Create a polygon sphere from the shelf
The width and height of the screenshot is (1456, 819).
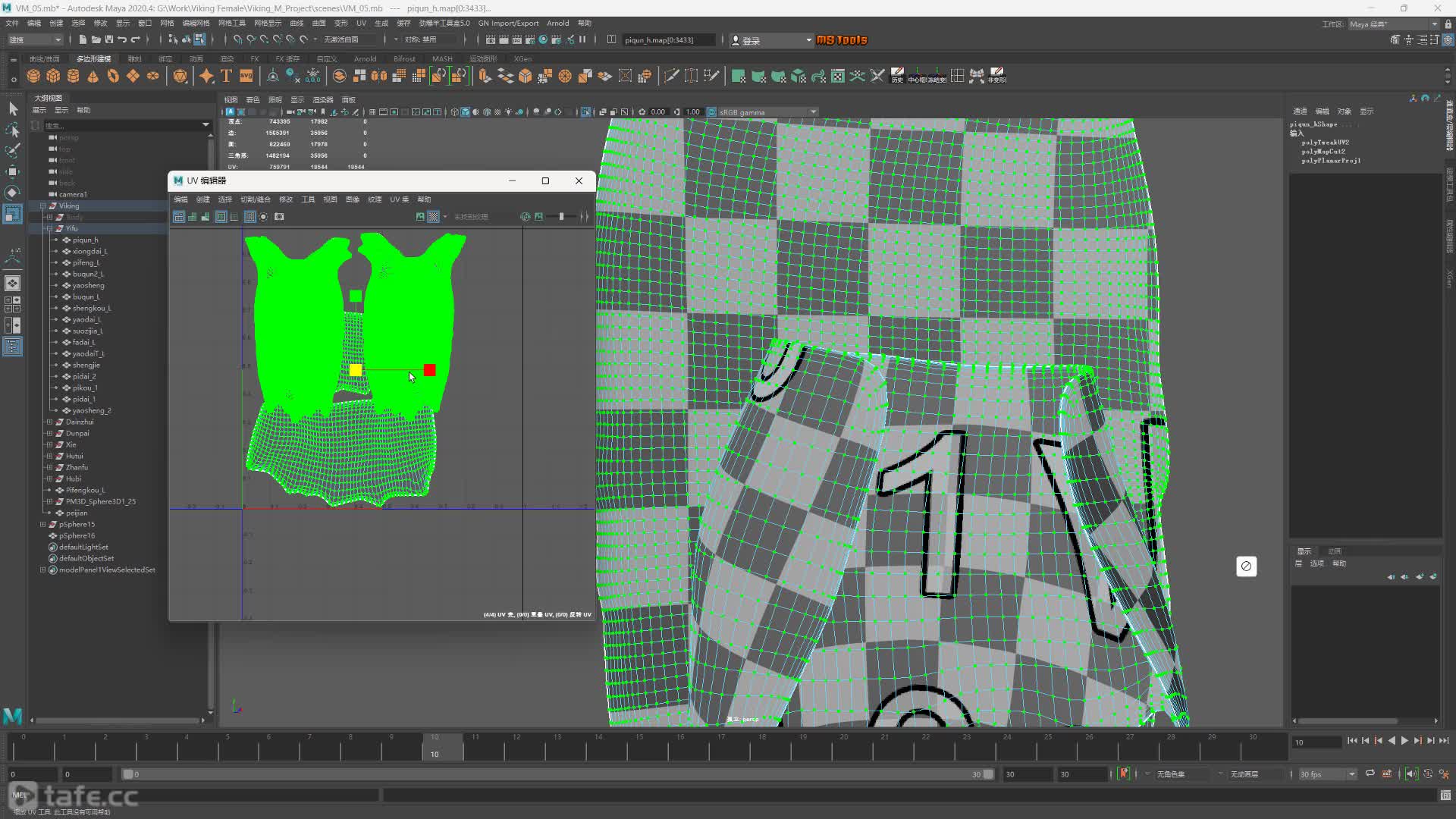33,76
